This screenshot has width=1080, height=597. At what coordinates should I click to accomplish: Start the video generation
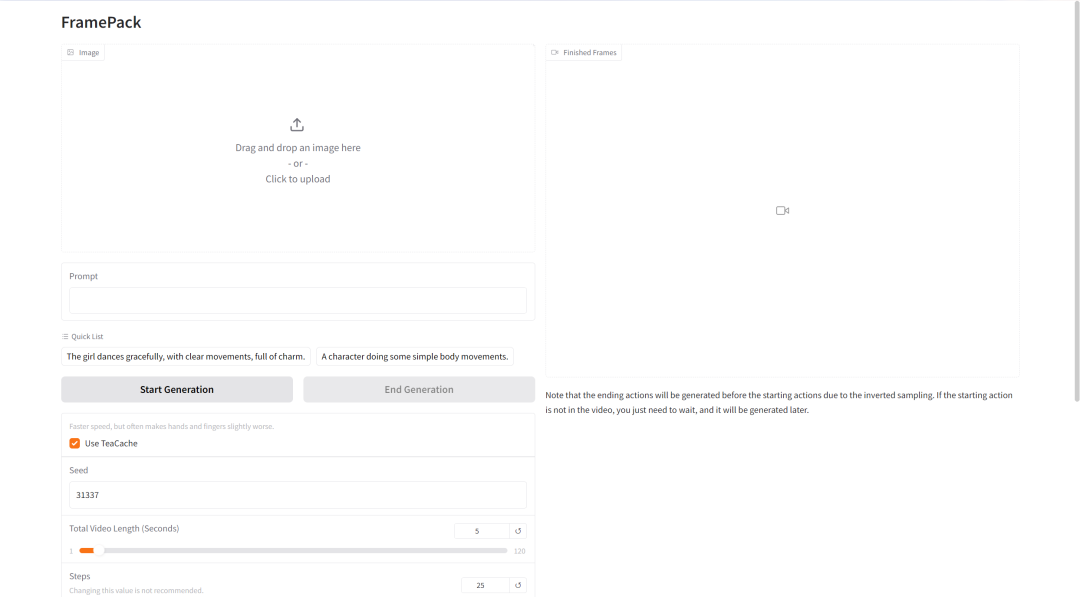(x=177, y=389)
